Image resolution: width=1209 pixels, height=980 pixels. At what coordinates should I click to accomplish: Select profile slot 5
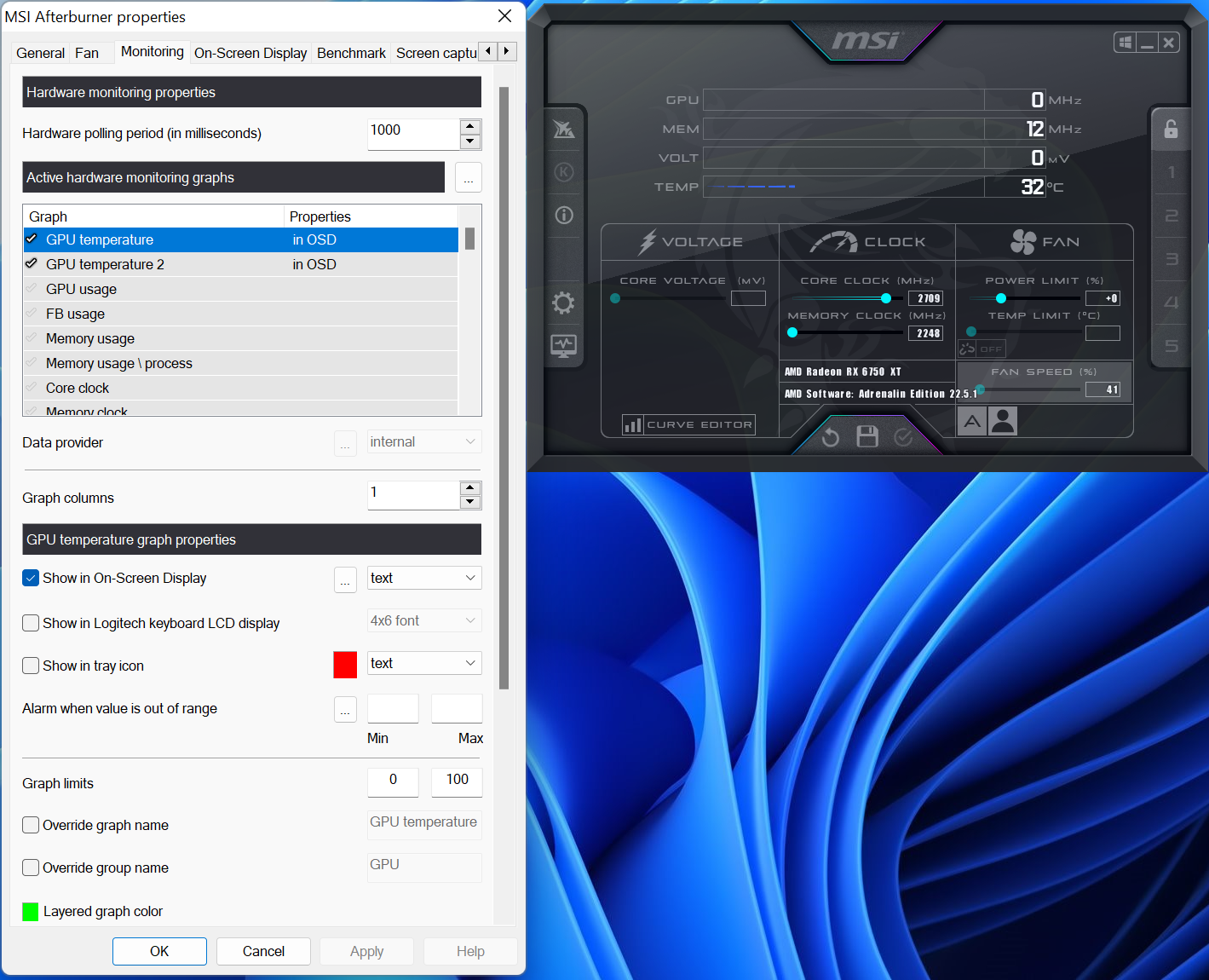(1172, 346)
